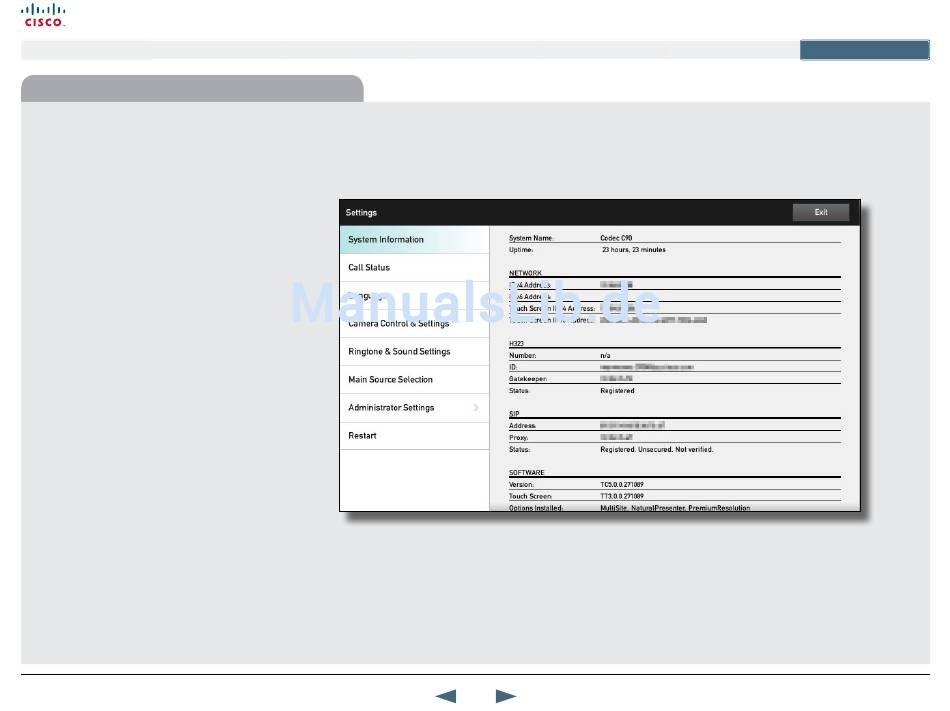Image resolution: width=950 pixels, height=711 pixels.
Task: Click the System Name value Codec C90
Action: 616,238
